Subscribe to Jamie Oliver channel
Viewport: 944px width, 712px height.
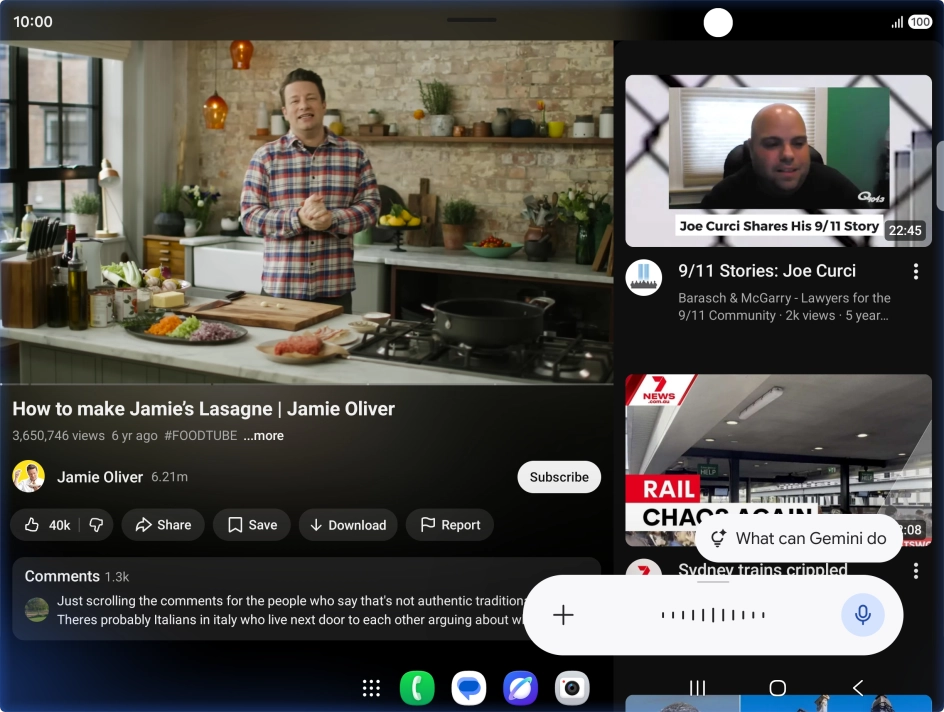point(559,477)
